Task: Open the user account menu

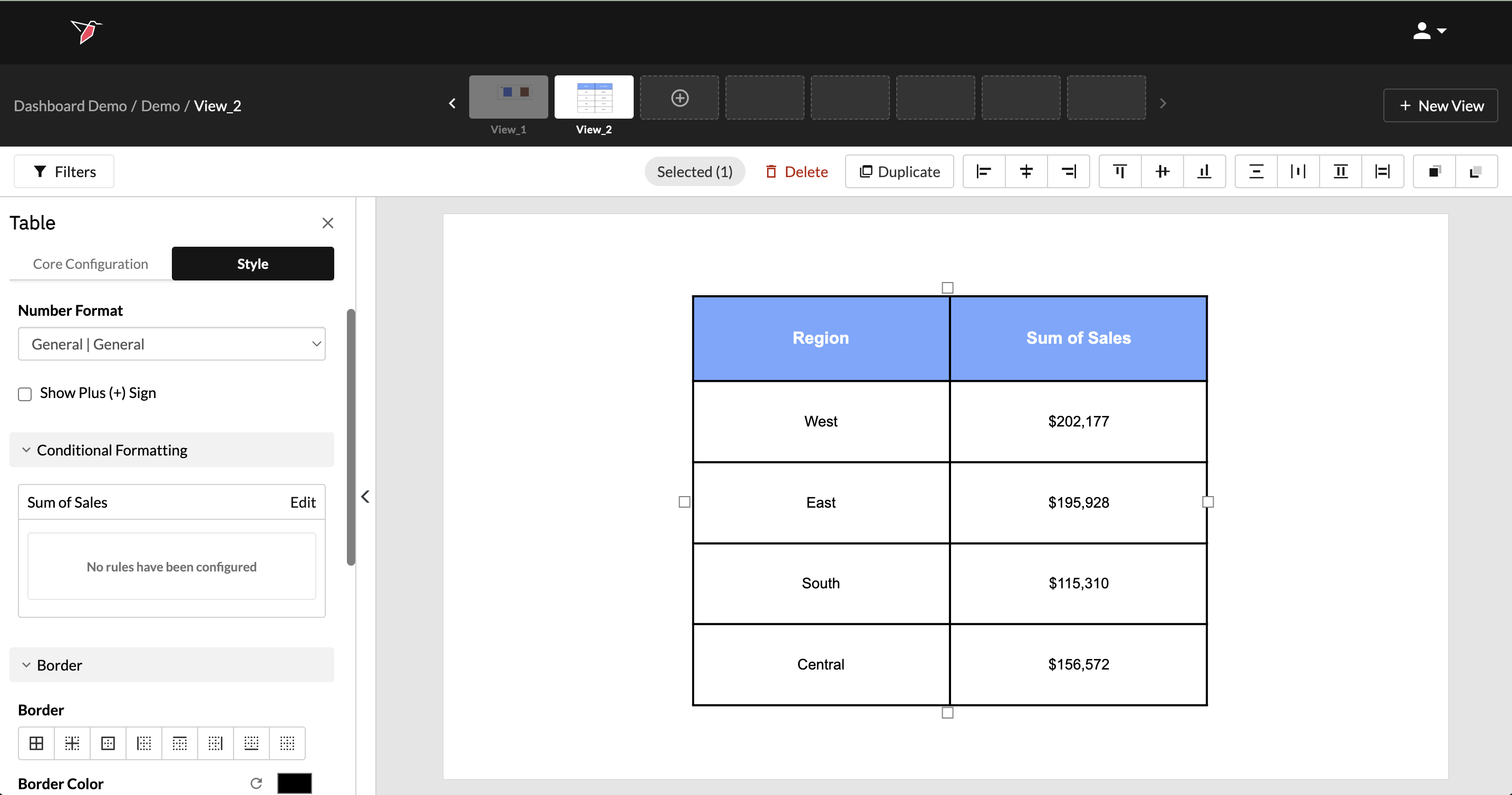Action: pyautogui.click(x=1429, y=31)
